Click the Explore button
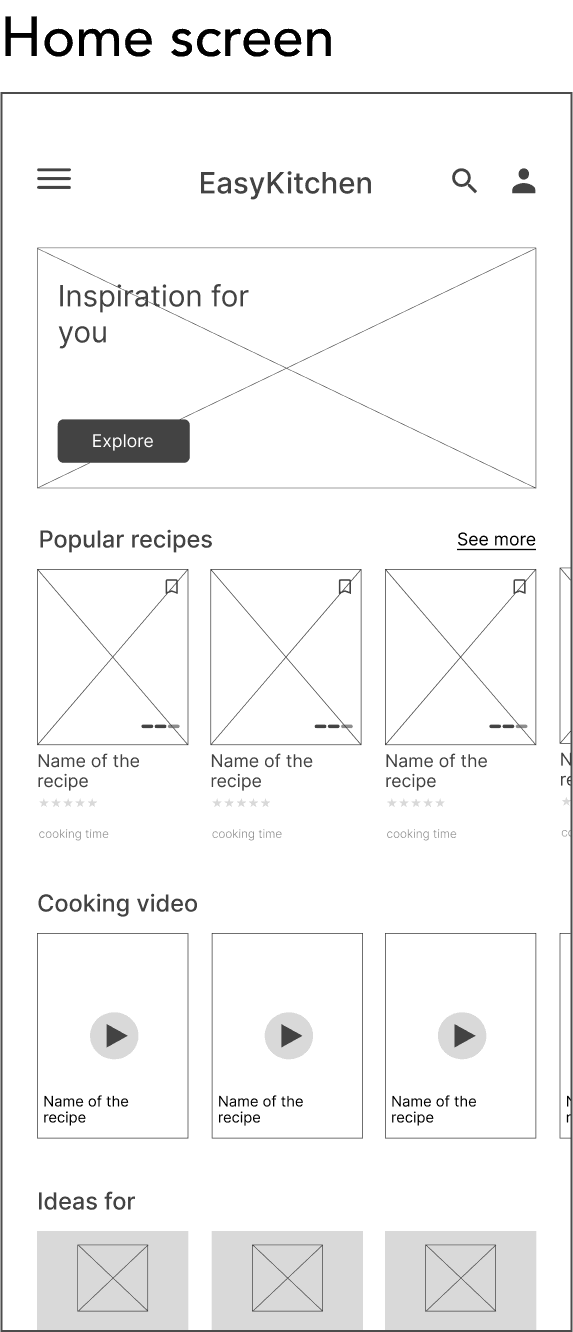 tap(123, 441)
